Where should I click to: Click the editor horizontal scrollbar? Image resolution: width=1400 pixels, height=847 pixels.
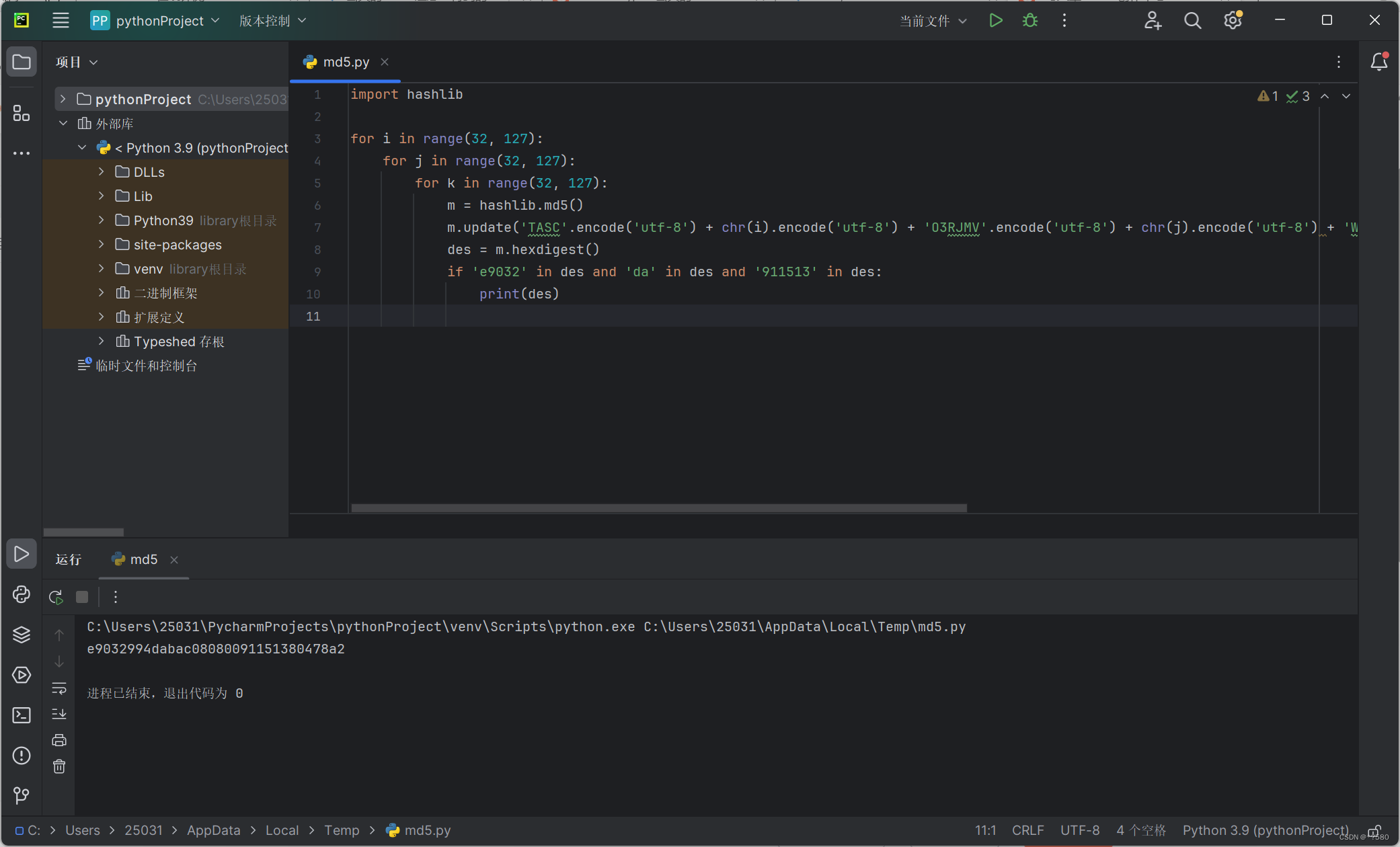pyautogui.click(x=658, y=508)
